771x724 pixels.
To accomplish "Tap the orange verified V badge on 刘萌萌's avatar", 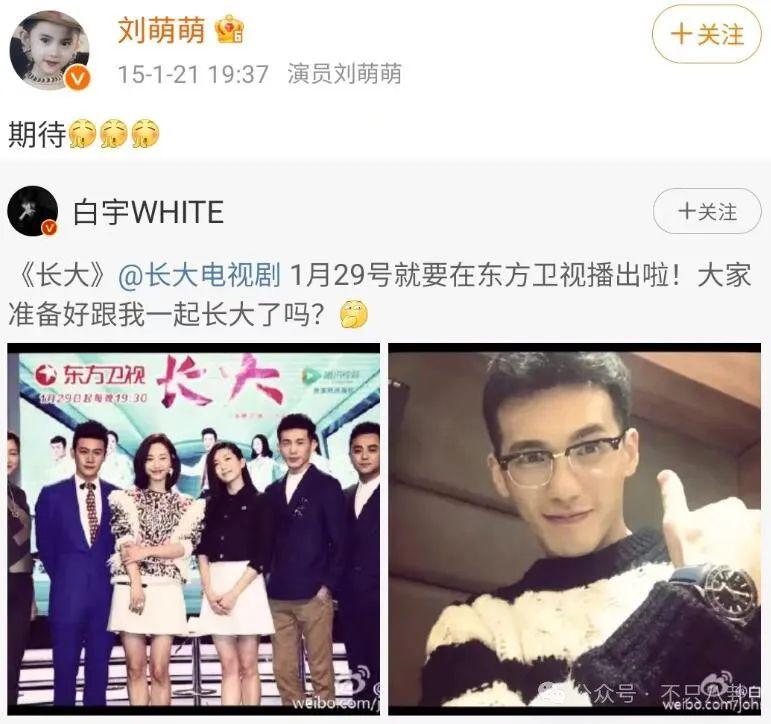I will (x=79, y=79).
